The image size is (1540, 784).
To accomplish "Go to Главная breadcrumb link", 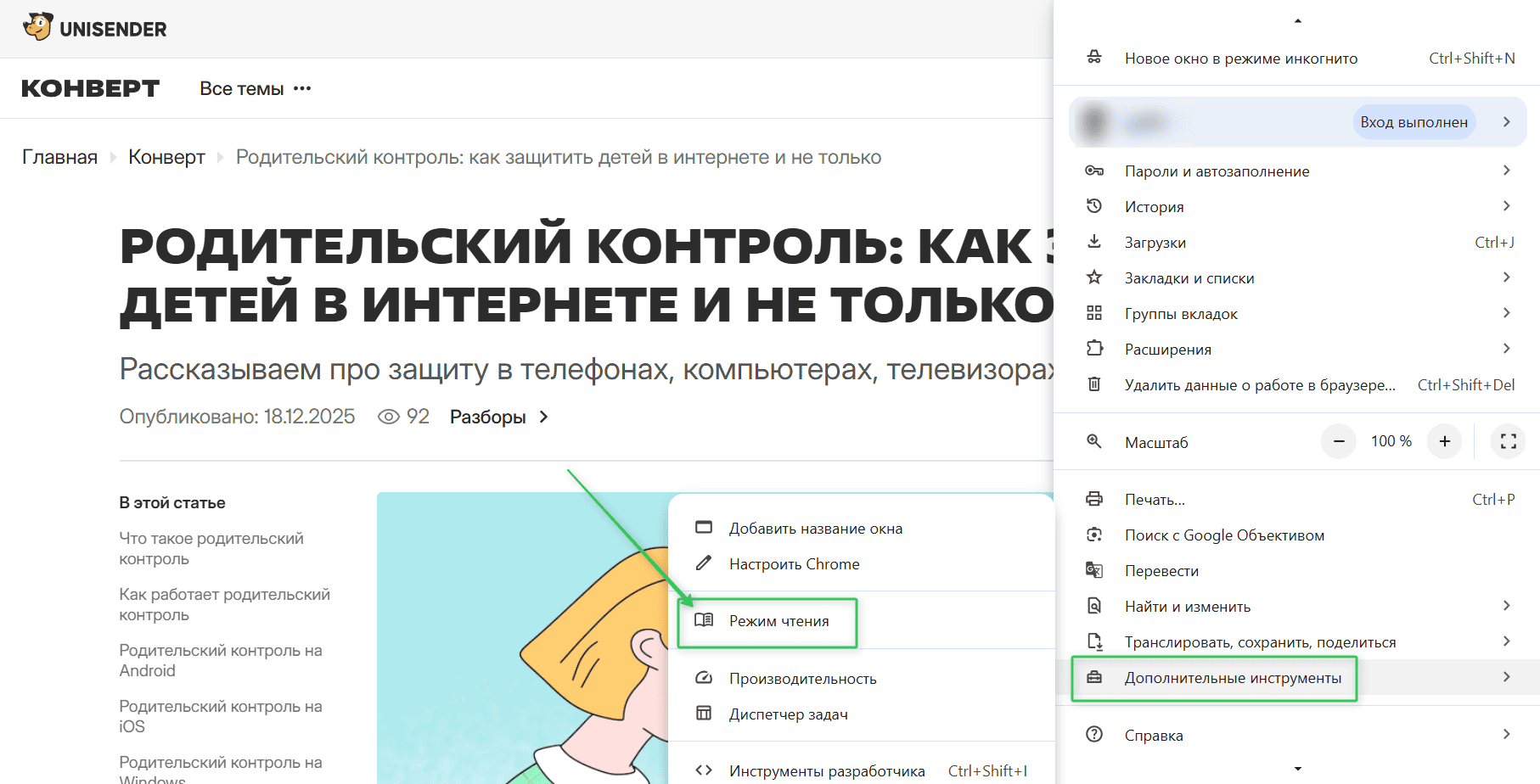I will 59,157.
